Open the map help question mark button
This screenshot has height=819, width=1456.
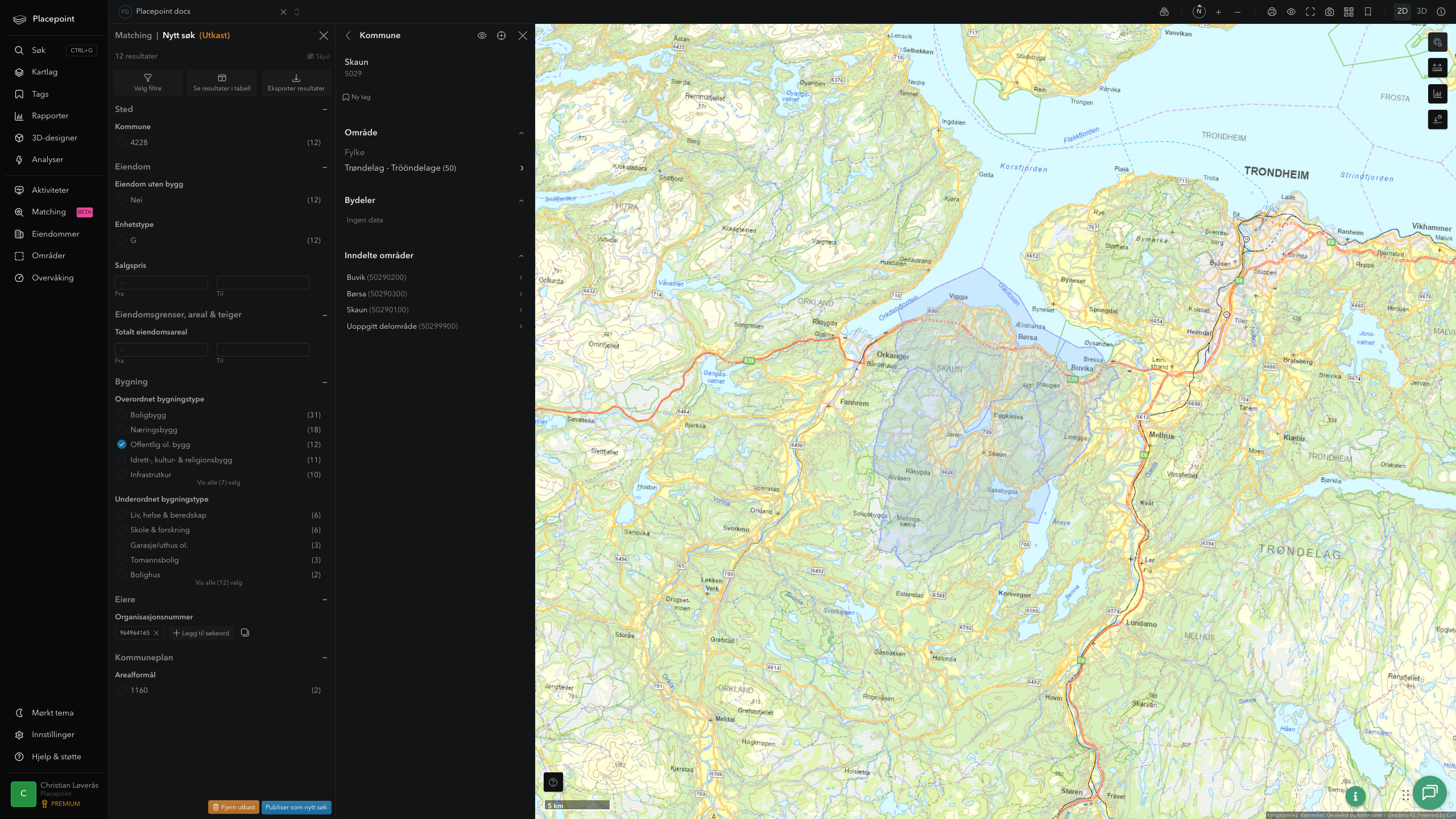[x=553, y=782]
